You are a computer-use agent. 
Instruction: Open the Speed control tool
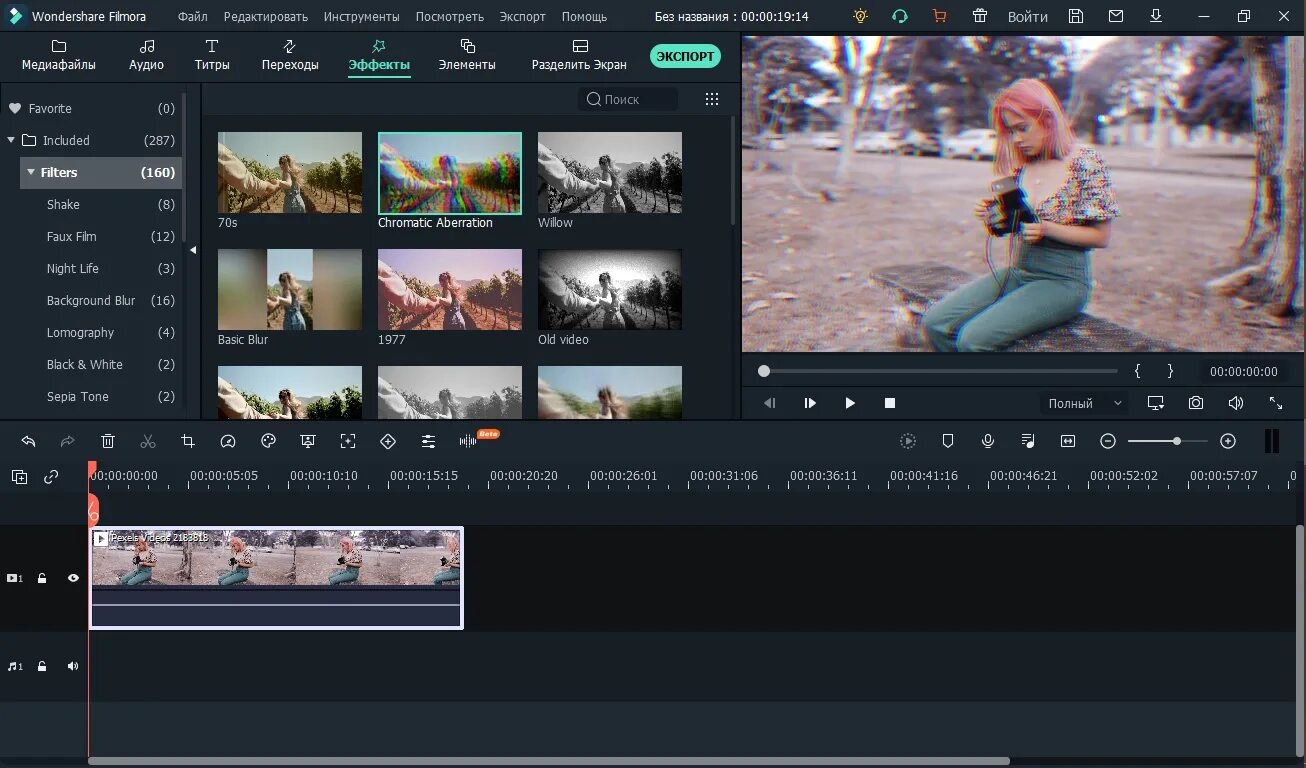228,441
